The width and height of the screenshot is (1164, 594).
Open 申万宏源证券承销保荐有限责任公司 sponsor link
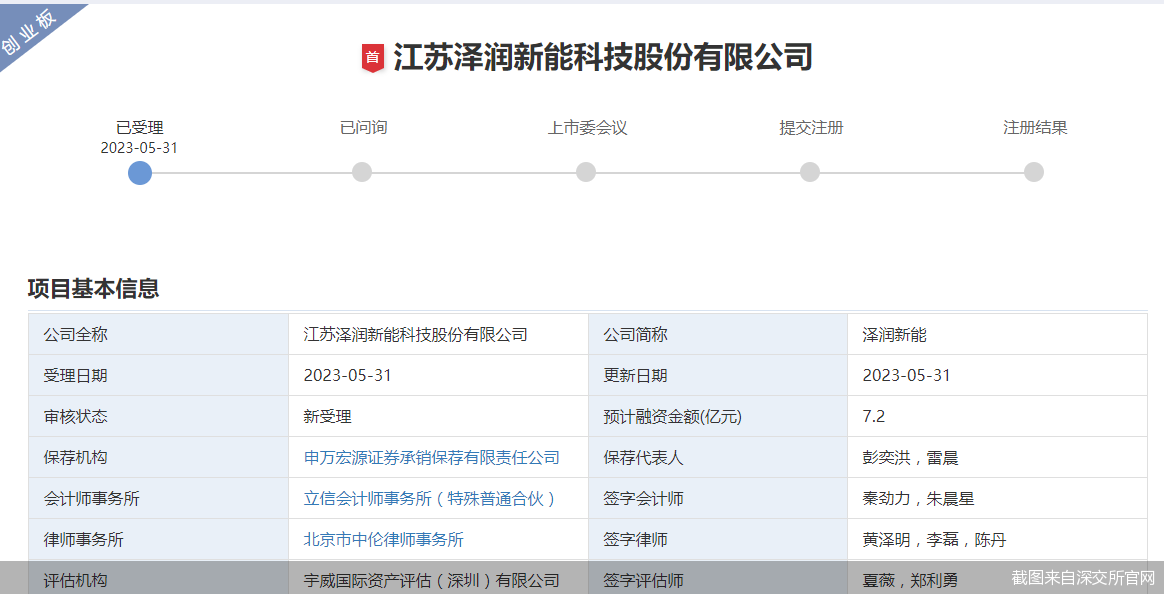[431, 457]
